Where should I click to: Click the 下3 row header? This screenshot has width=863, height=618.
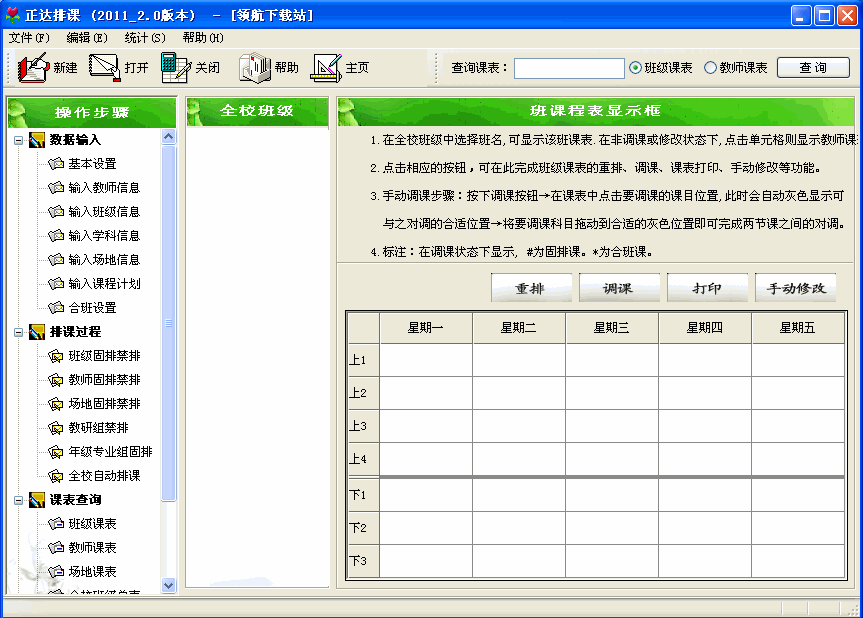[364, 561]
